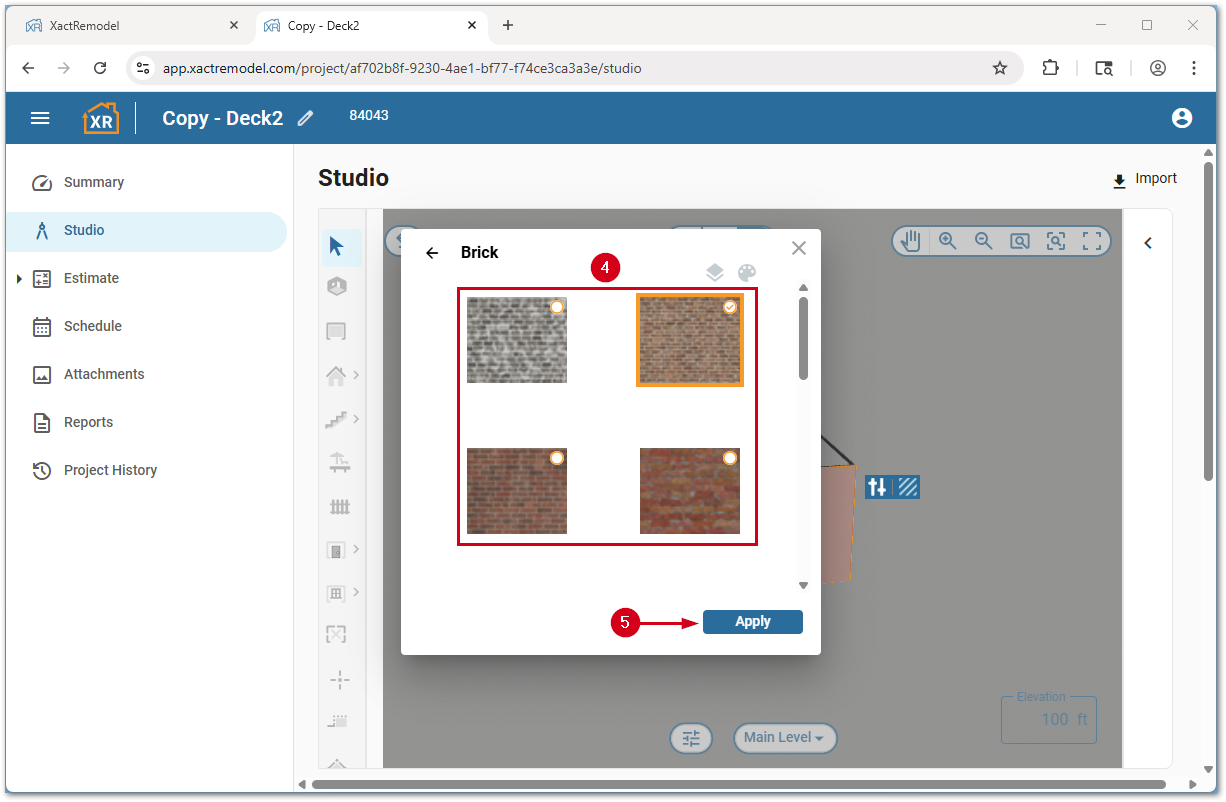Click the Import link

point(1145,179)
